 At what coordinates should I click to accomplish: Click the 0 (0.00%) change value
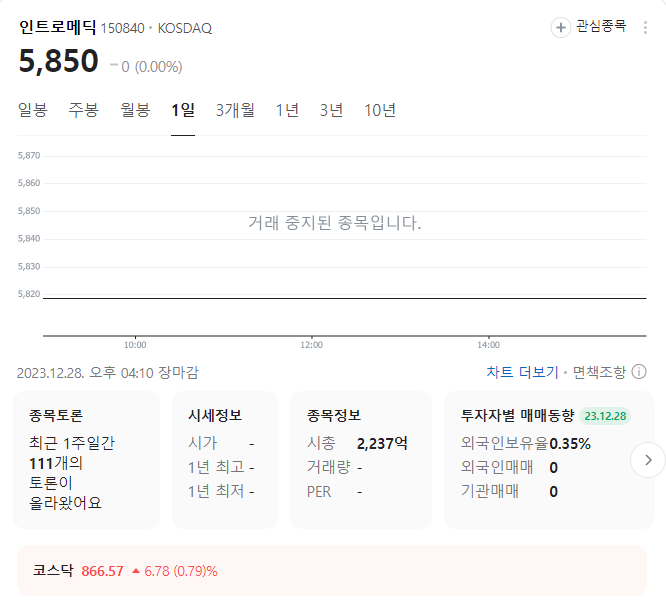151,67
